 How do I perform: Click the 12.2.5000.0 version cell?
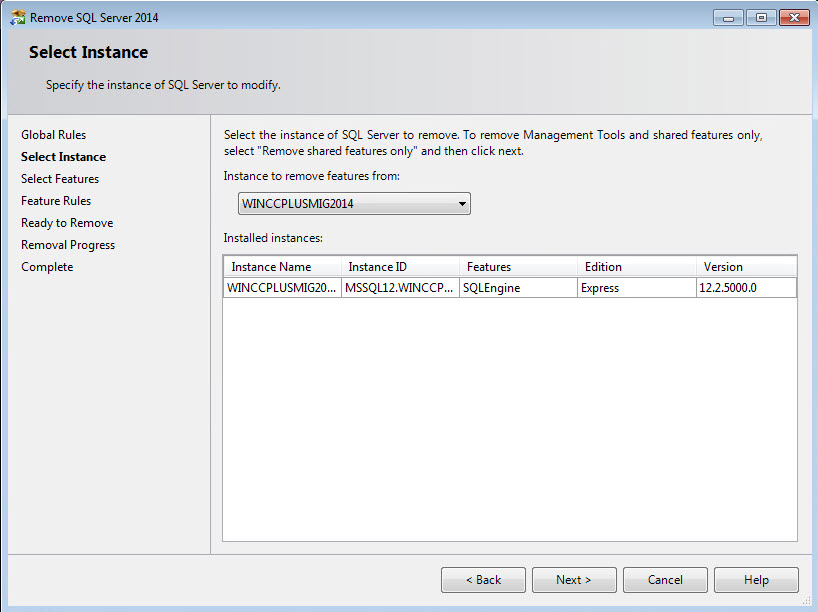(747, 287)
